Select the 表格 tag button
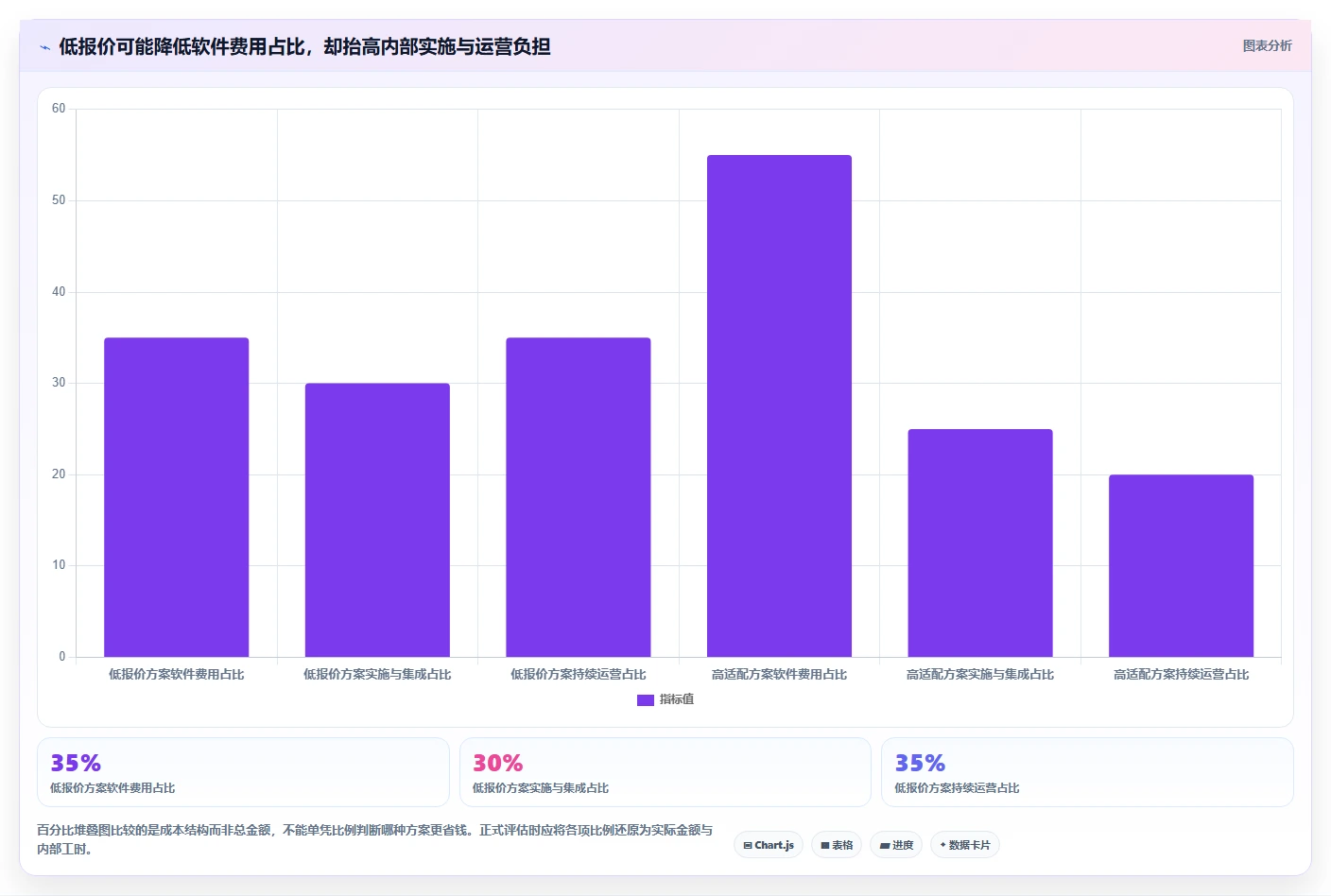1331x896 pixels. tap(837, 845)
